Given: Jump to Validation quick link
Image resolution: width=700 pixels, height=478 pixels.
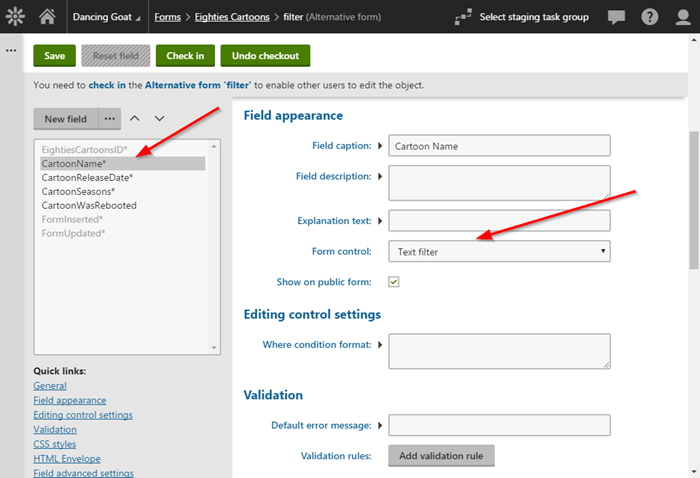Looking at the screenshot, I should [55, 429].
